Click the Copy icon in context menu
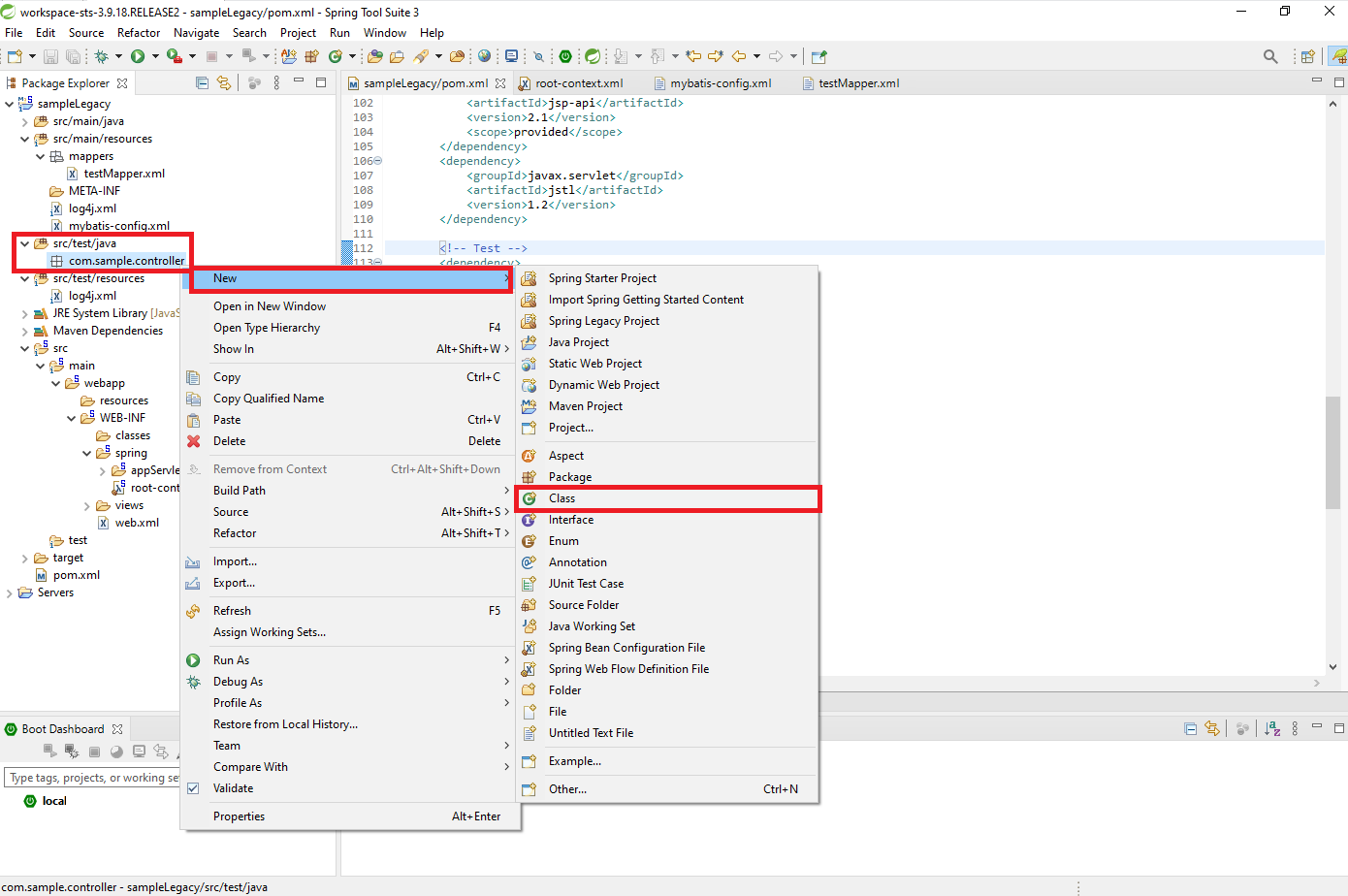This screenshot has height=896, width=1348. click(194, 377)
